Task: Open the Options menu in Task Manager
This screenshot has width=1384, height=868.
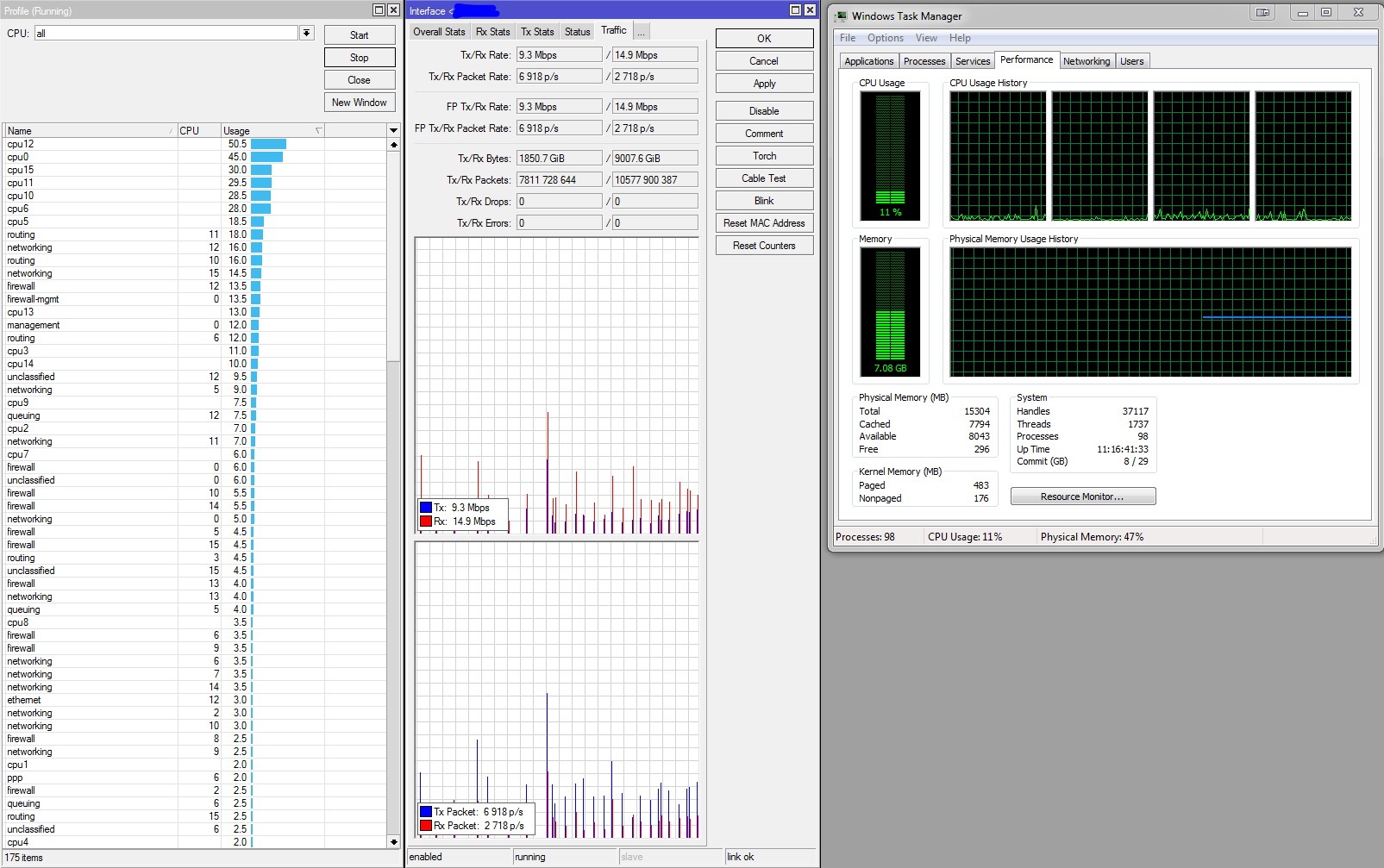Action: point(885,38)
